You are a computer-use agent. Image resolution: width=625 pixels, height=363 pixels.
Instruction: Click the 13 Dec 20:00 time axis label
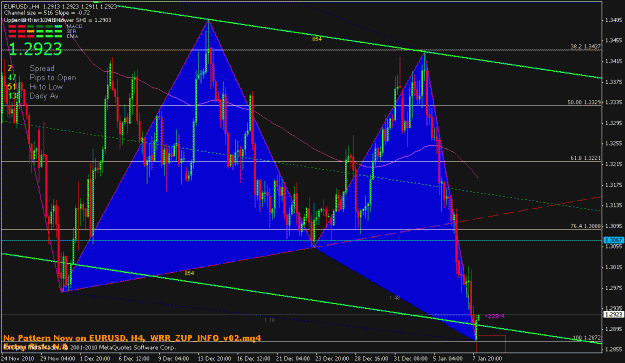[x=214, y=358]
